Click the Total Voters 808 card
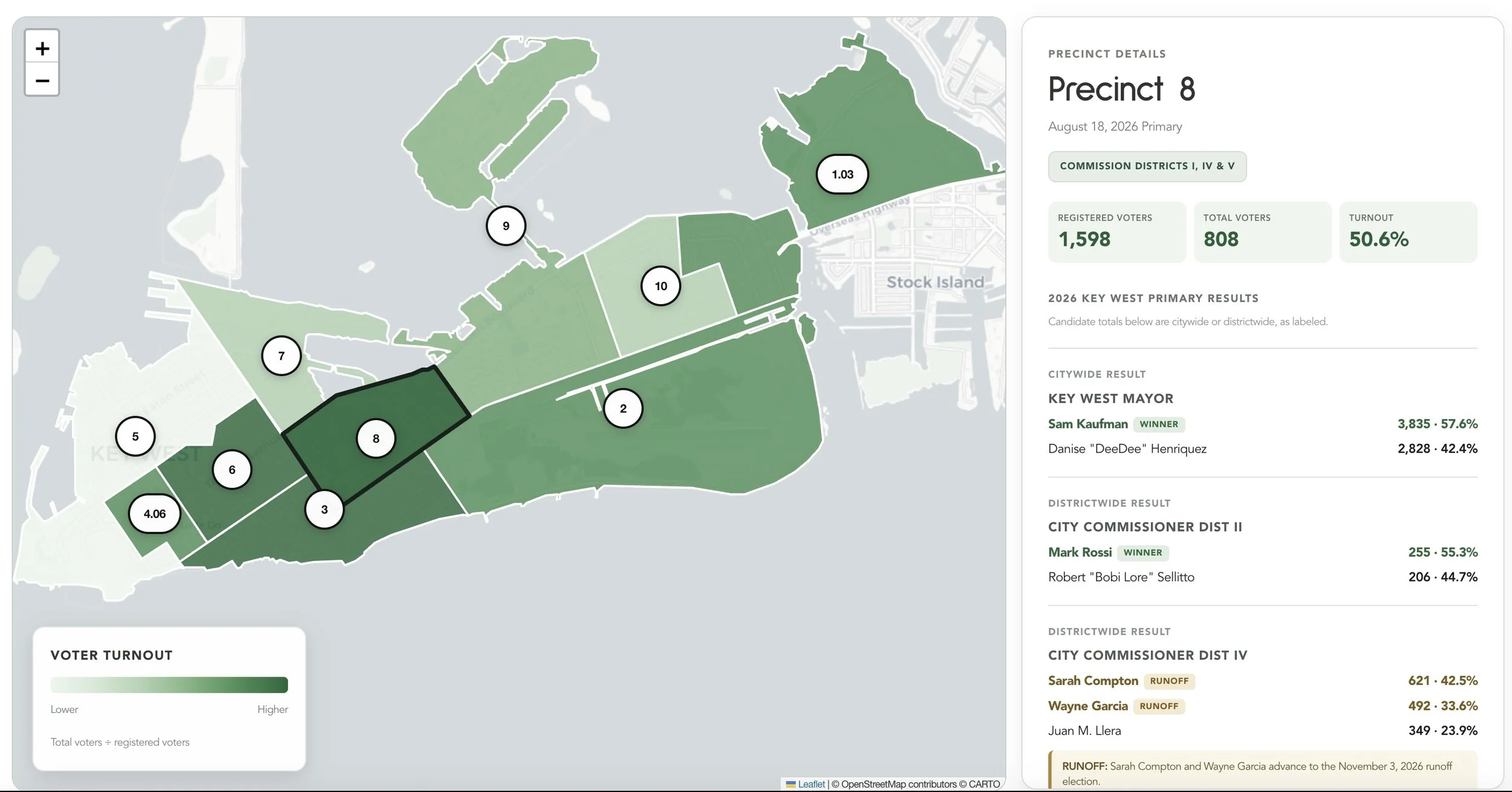 [1263, 232]
